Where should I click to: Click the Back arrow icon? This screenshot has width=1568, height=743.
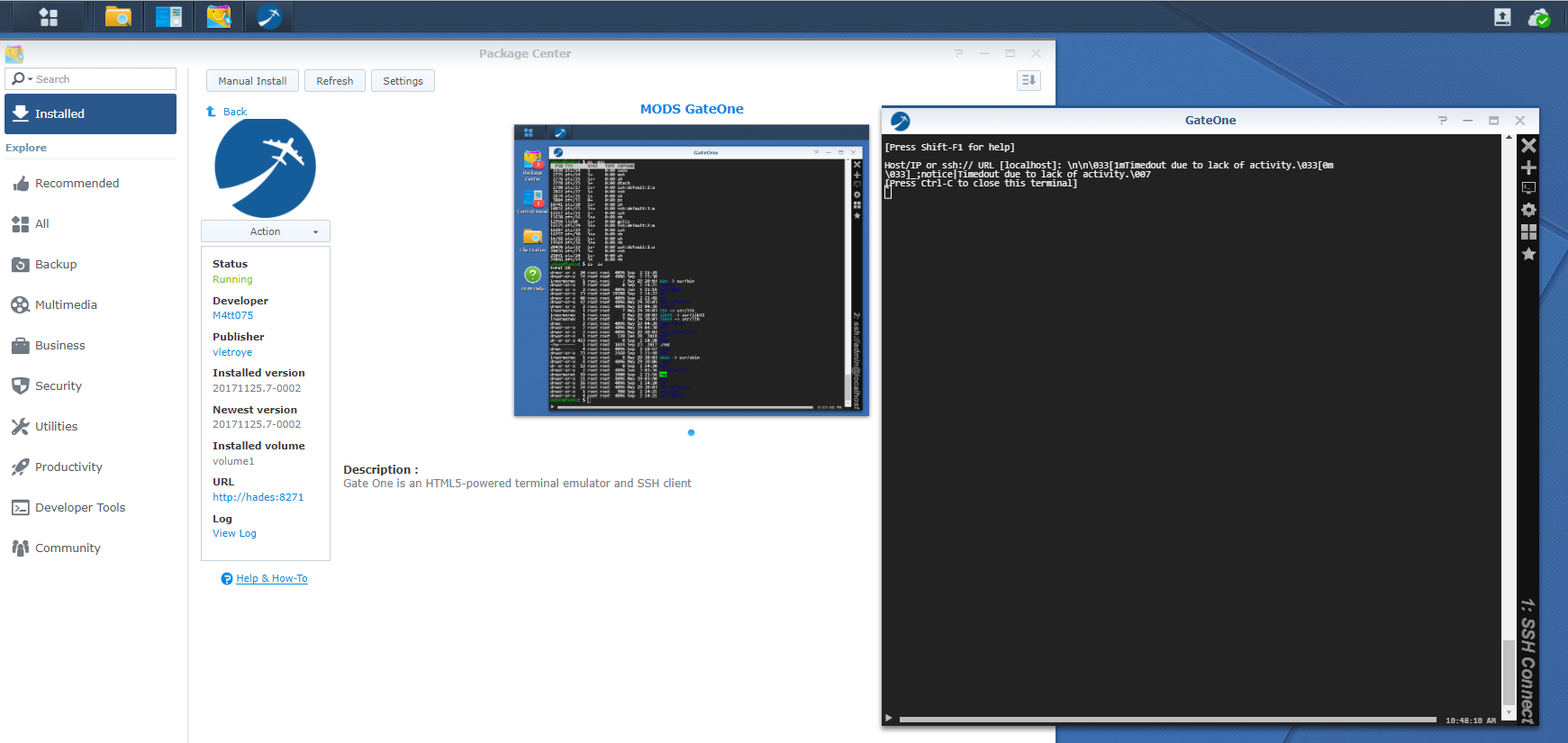(x=211, y=112)
